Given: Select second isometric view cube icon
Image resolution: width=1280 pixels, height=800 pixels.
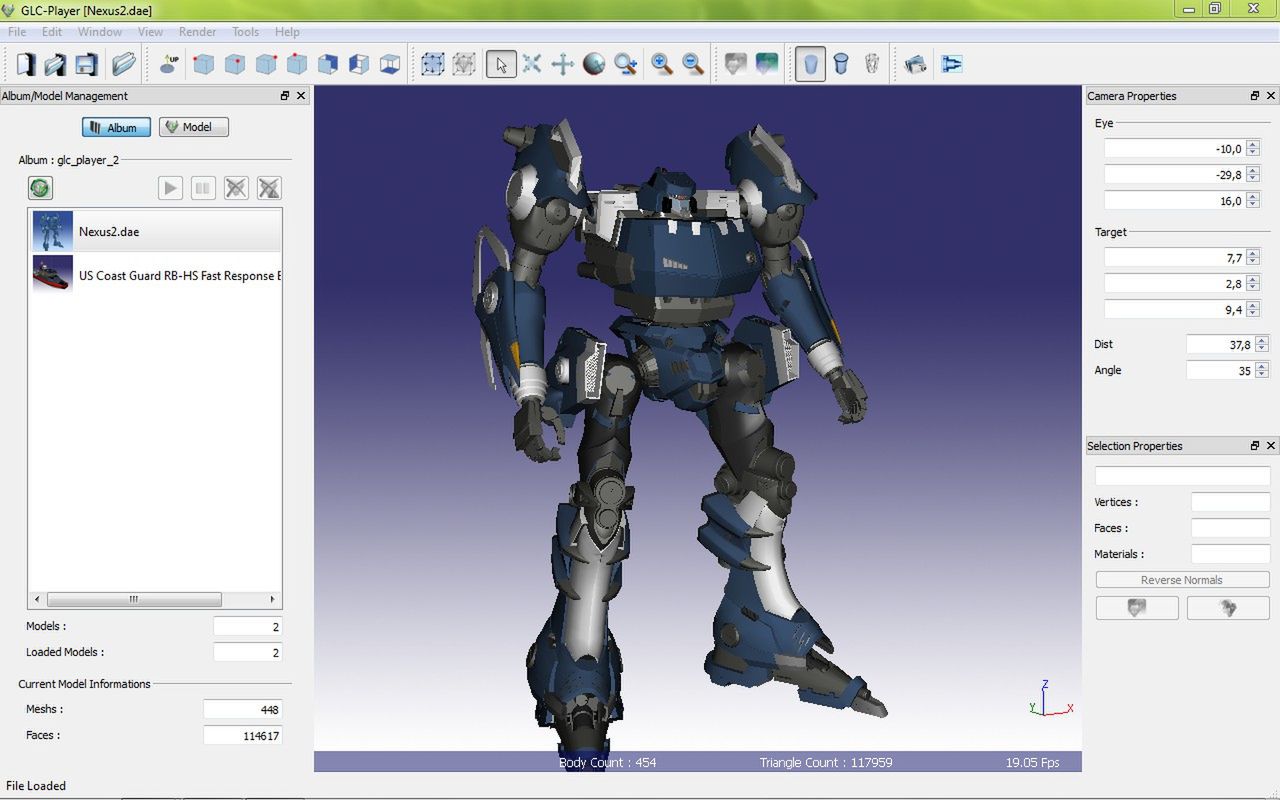Looking at the screenshot, I should (234, 64).
